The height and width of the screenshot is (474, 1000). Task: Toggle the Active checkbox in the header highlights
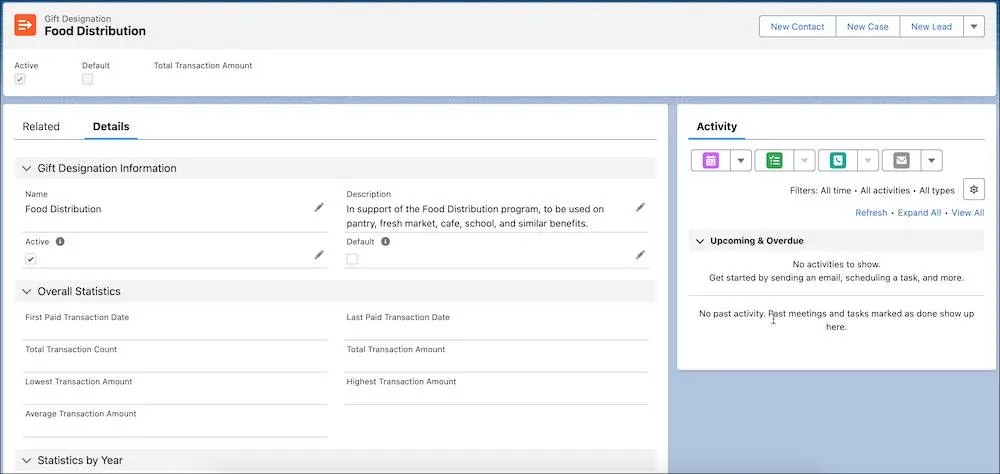click(x=20, y=79)
